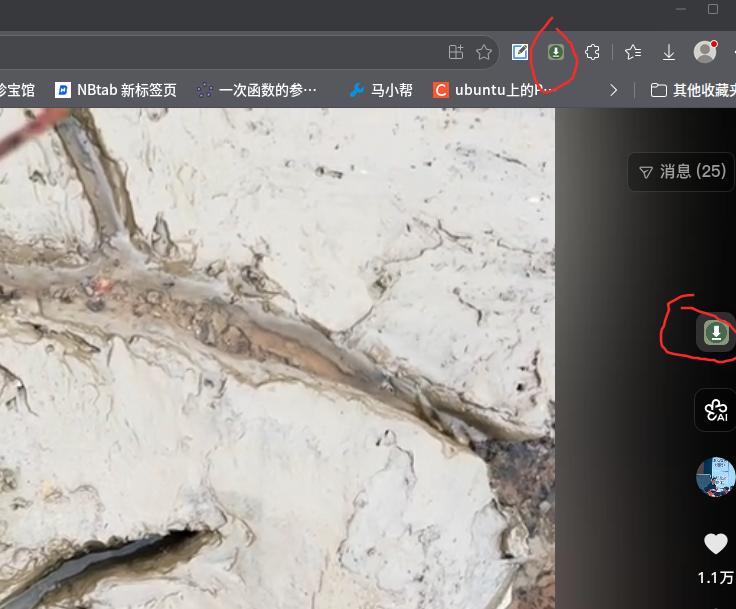Click the add-apps grid icon in address bar
Viewport: 736px width, 609px height.
456,52
